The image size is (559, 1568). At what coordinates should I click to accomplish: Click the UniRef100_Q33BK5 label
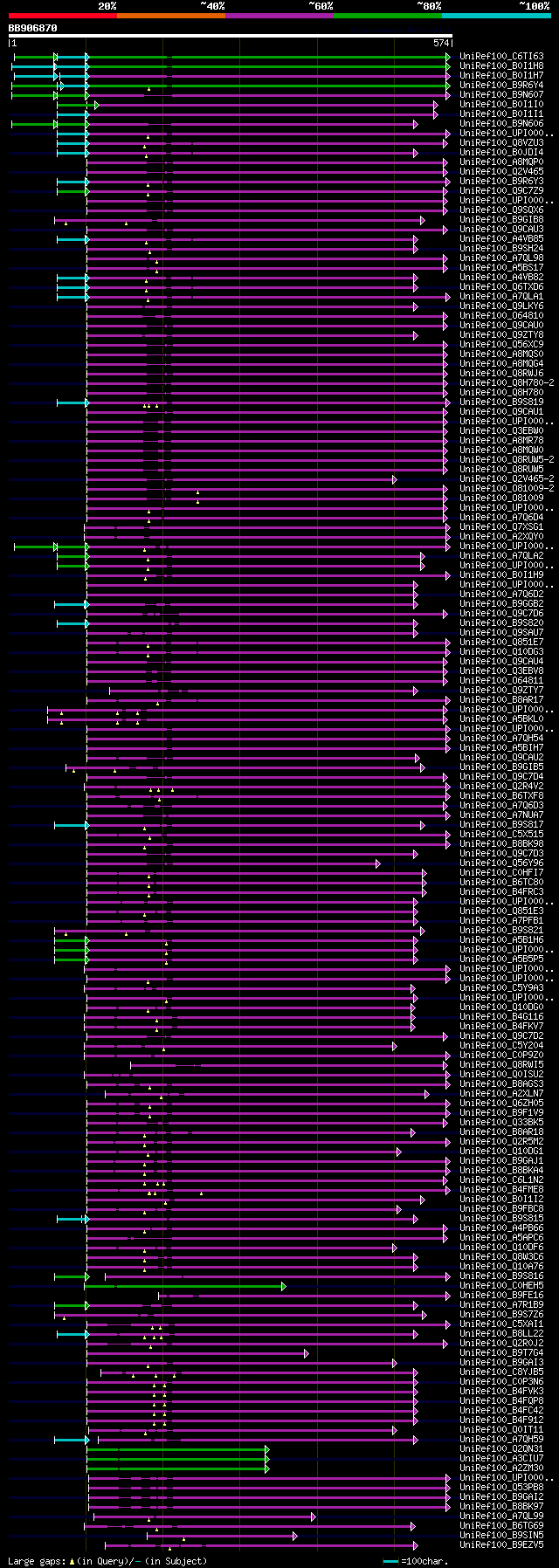(501, 1123)
